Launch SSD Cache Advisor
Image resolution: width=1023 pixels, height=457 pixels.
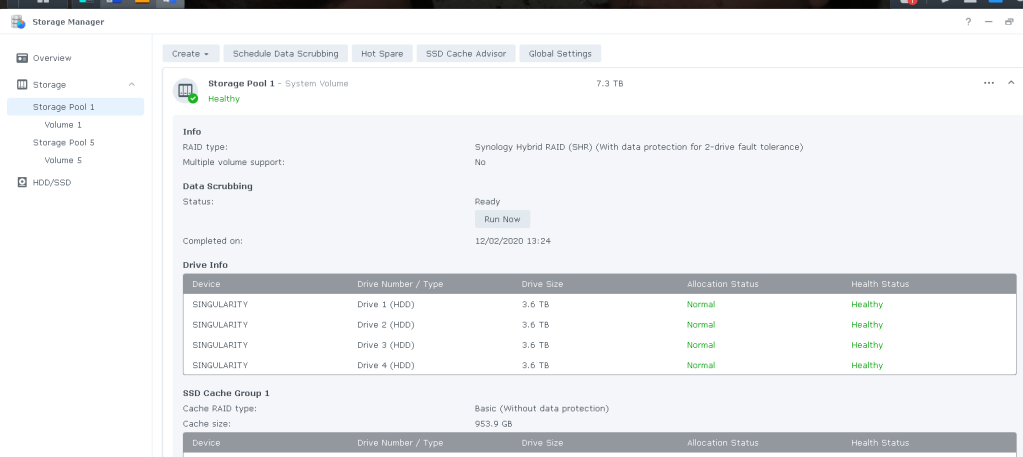coord(466,54)
